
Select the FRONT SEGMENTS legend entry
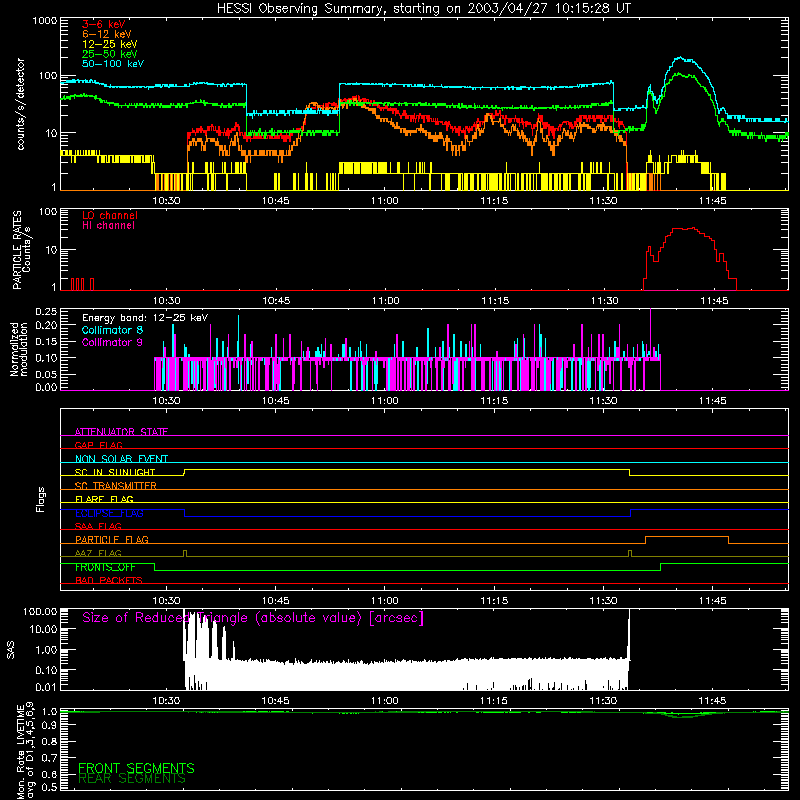pyautogui.click(x=136, y=768)
